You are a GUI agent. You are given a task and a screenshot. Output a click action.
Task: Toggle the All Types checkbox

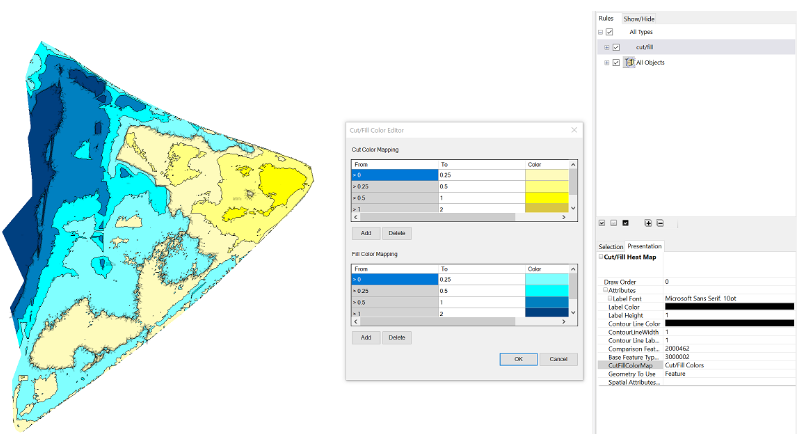tap(609, 32)
